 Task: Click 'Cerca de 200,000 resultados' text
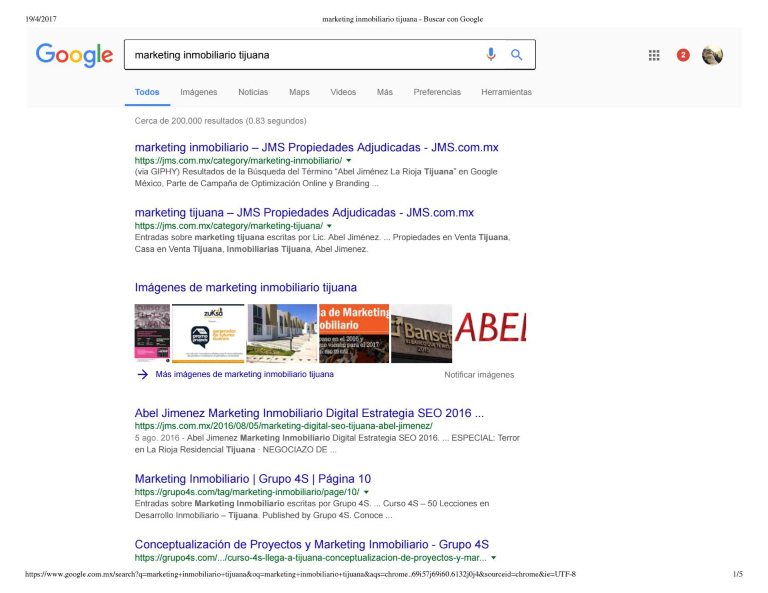tap(220, 121)
